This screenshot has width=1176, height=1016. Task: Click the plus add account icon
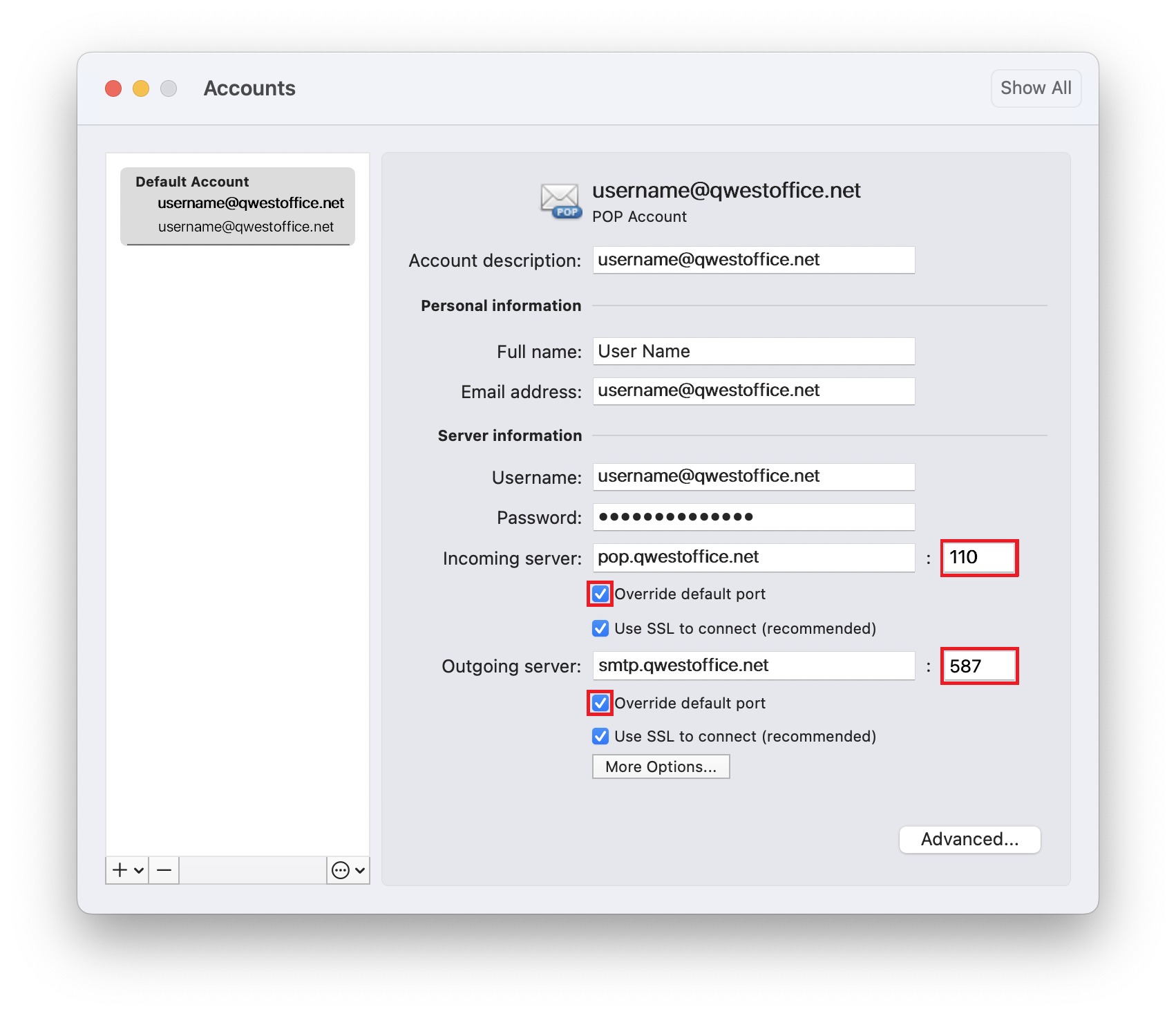120,870
